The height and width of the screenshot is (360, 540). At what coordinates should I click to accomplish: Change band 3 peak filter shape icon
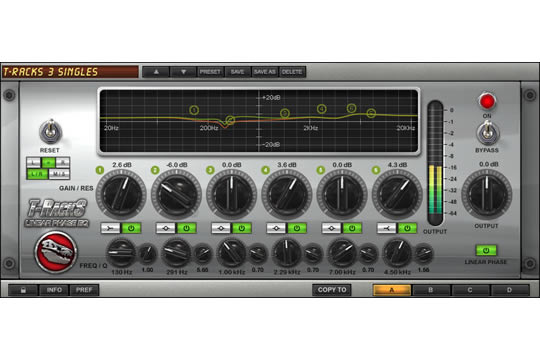coord(221,228)
